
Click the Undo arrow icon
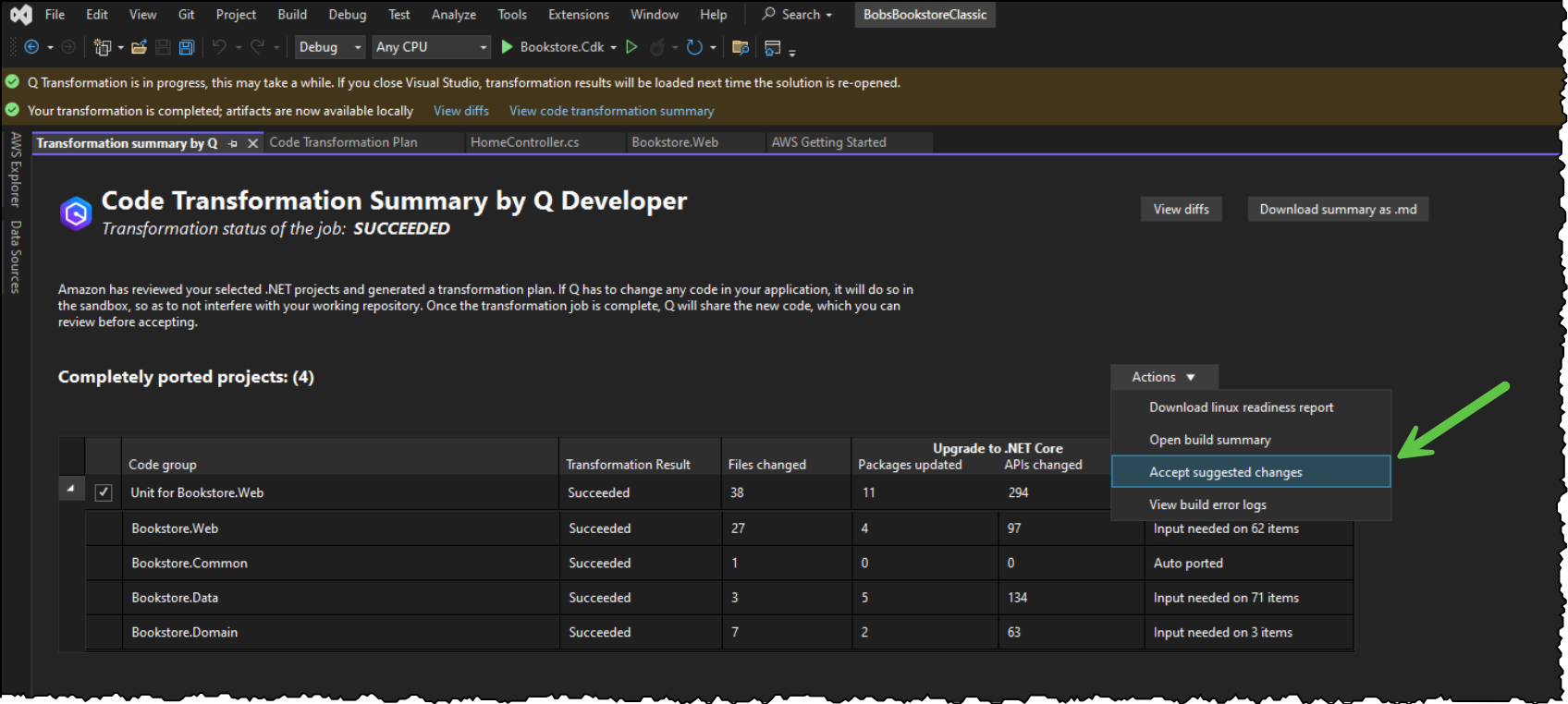coord(219,47)
